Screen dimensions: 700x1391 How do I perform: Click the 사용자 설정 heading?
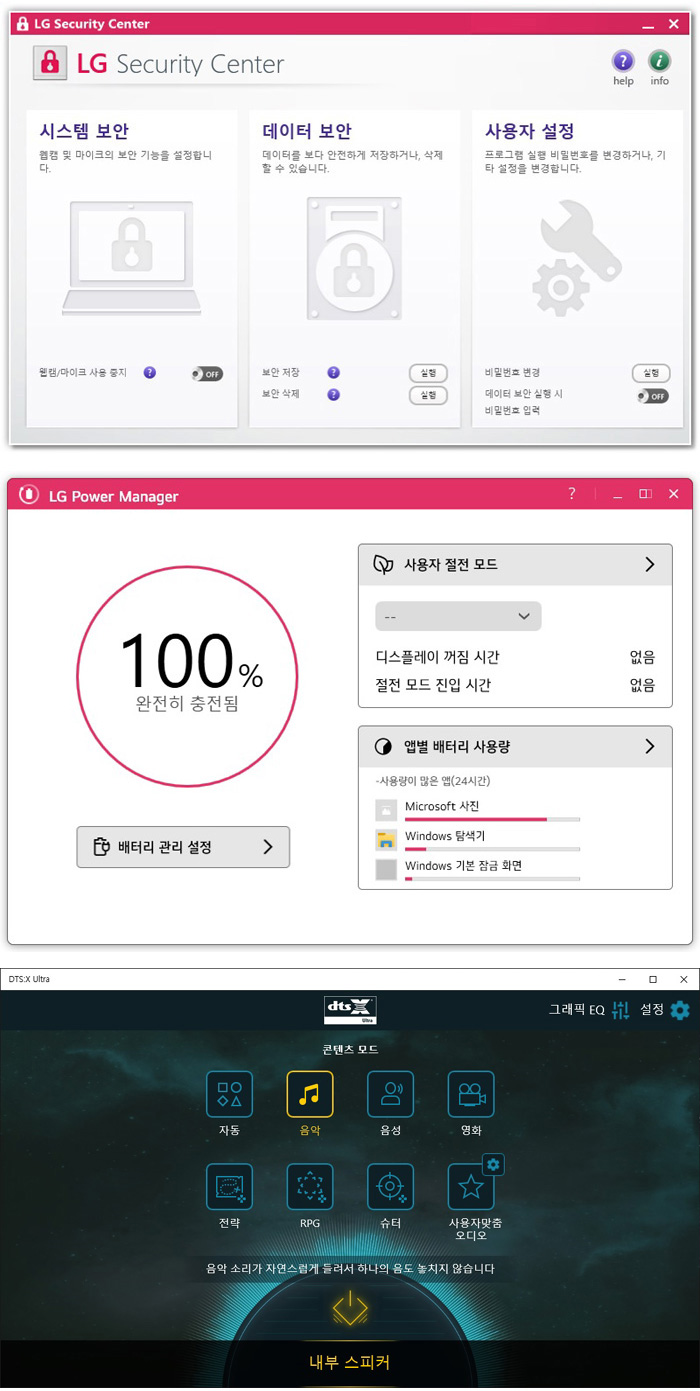(530, 131)
